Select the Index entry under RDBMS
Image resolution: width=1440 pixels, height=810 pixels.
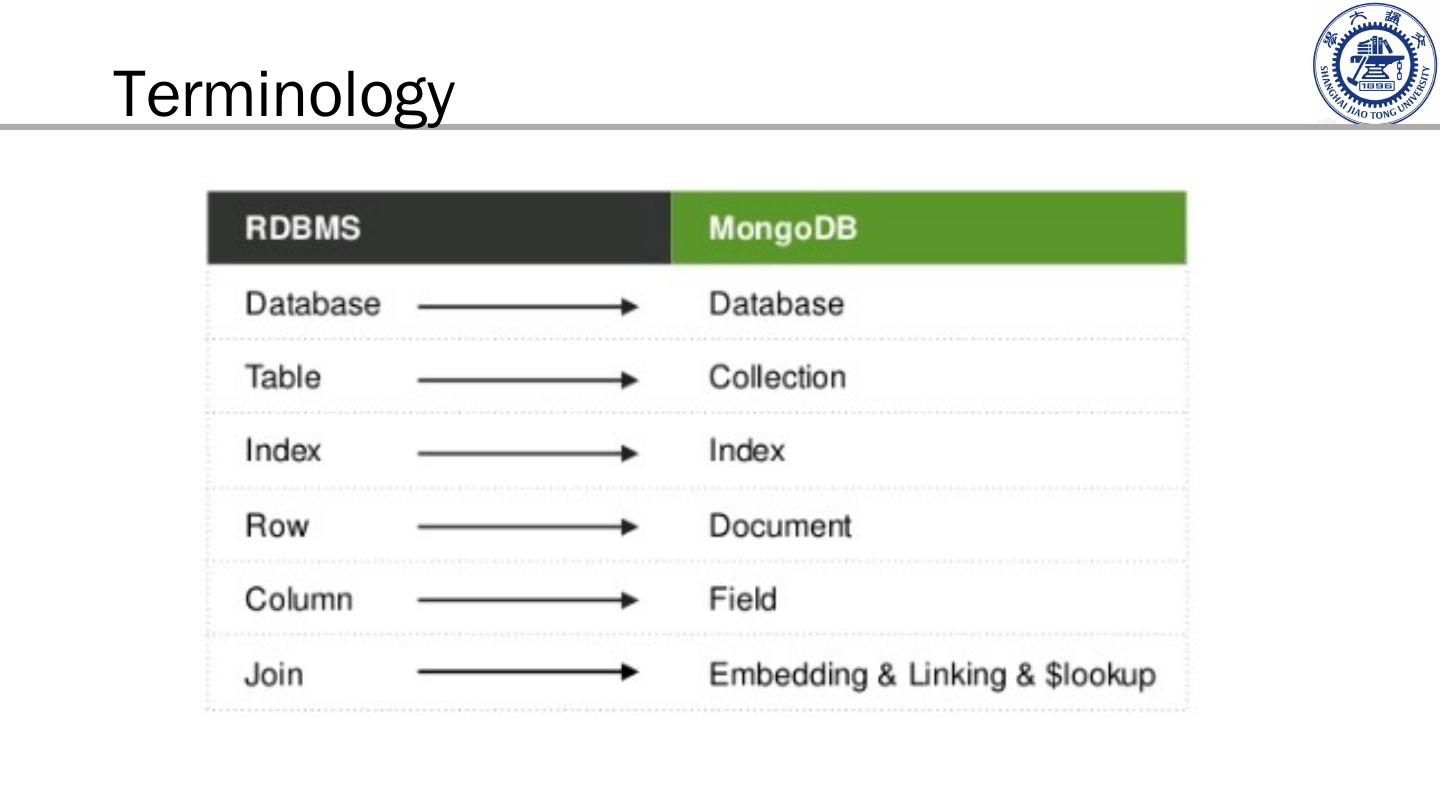(x=283, y=451)
